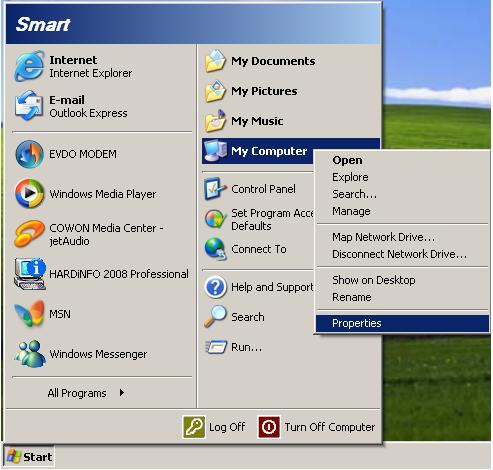493x470 pixels.
Task: Launch the EVDO MODEM icon
Action: pyautogui.click(x=29, y=154)
